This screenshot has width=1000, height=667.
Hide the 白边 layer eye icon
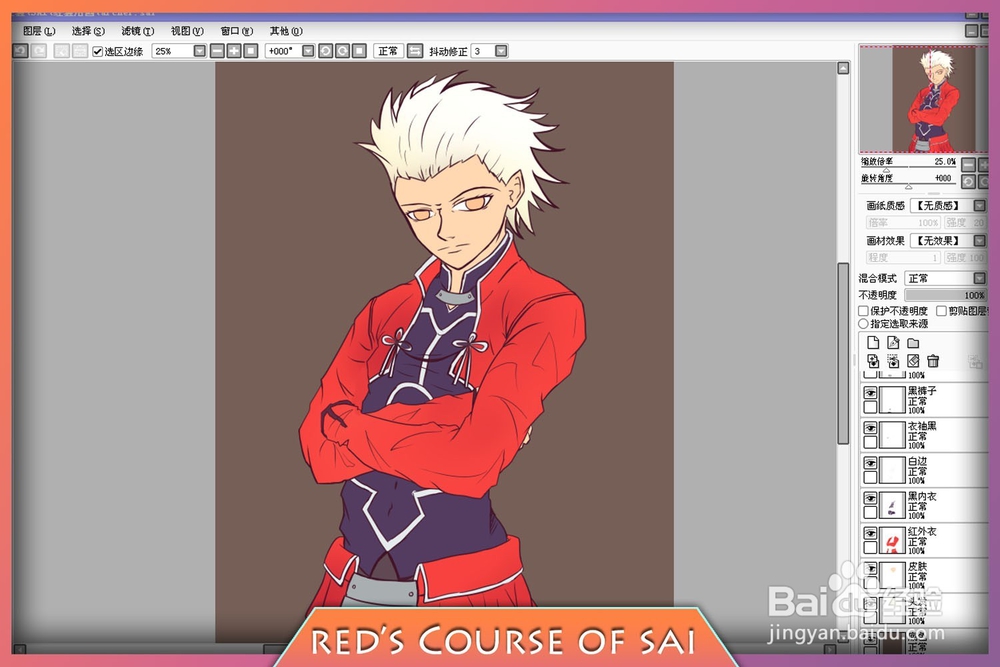coord(870,464)
